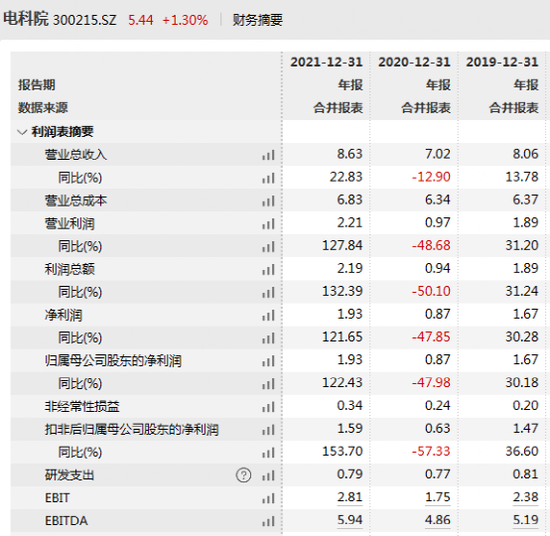The width and height of the screenshot is (550, 536).
Task: Select the 营业总收入 row label
Action: point(75,155)
